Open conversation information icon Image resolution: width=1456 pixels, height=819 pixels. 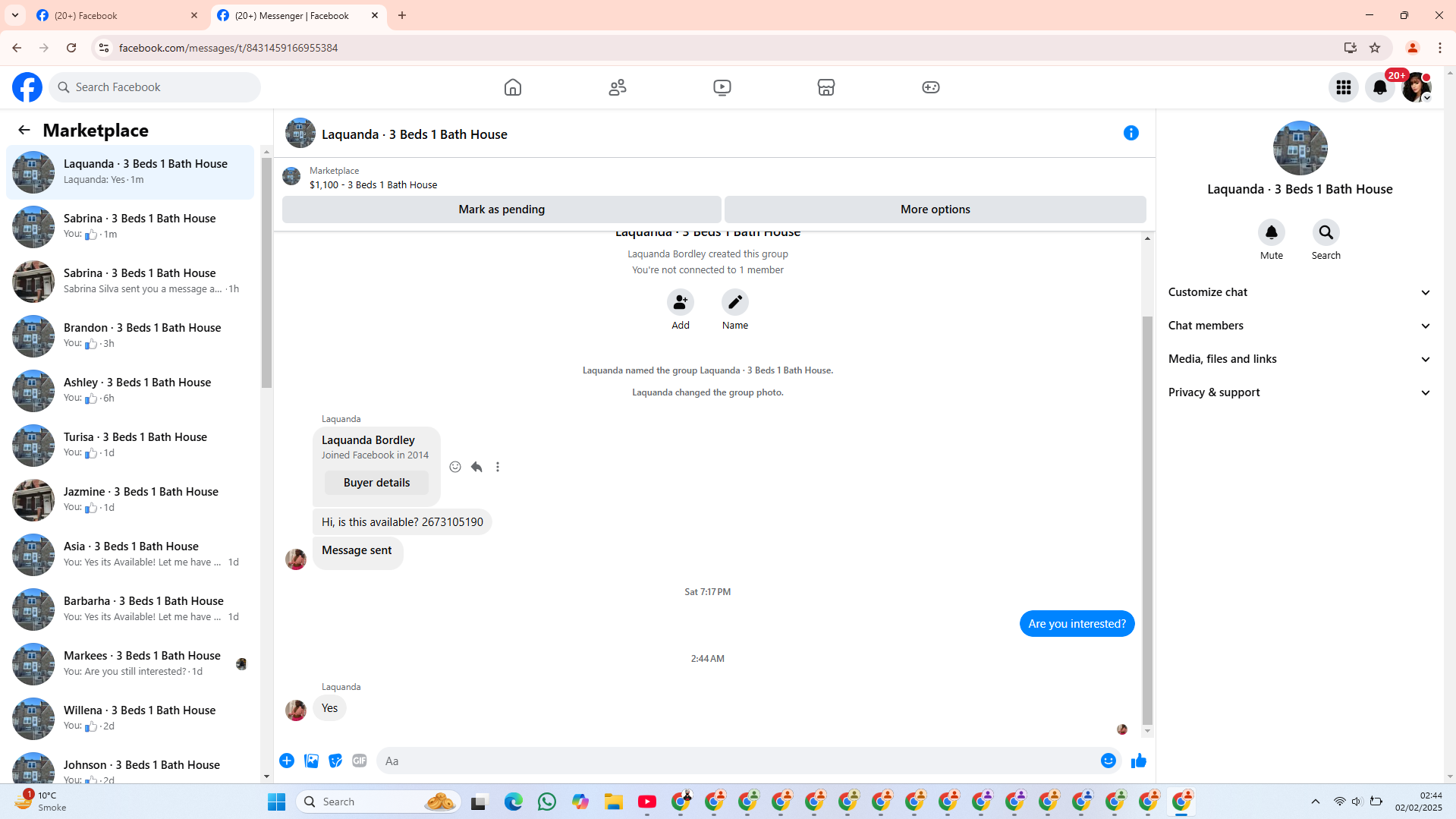tap(1131, 133)
